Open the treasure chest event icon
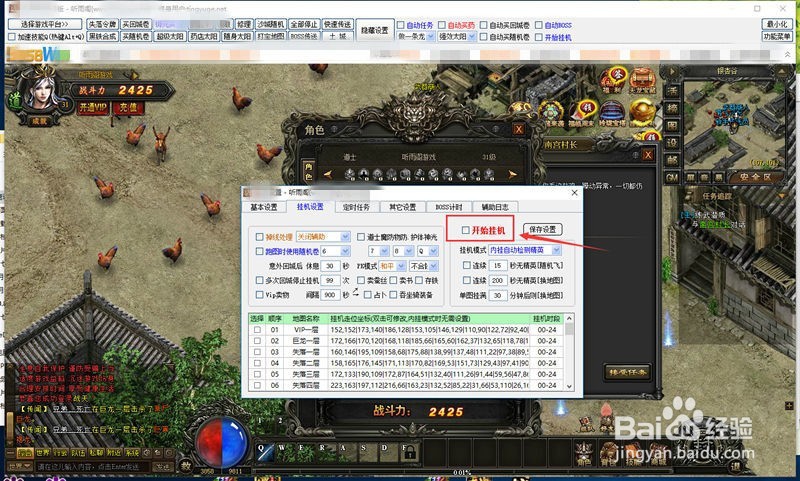 642,80
